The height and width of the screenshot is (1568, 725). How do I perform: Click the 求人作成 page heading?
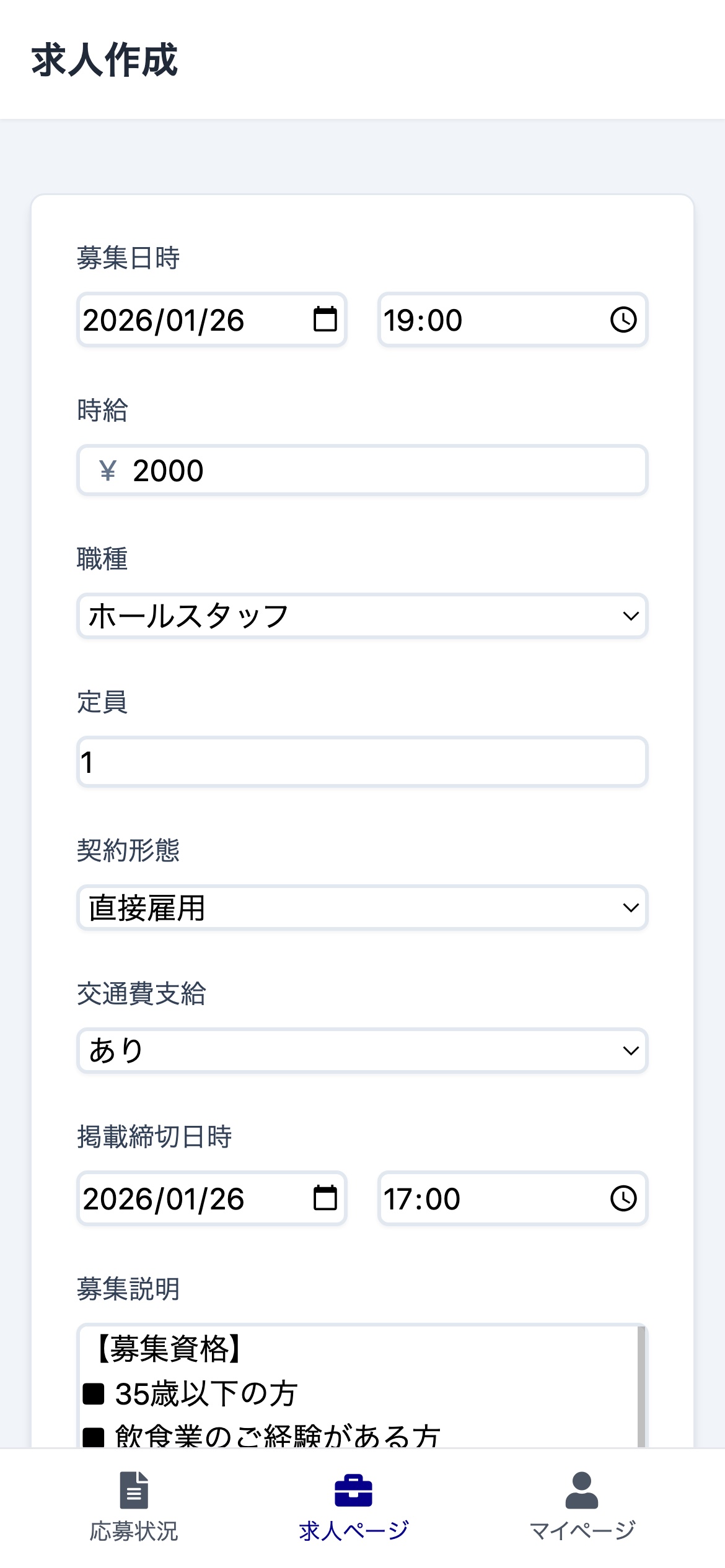pos(106,60)
